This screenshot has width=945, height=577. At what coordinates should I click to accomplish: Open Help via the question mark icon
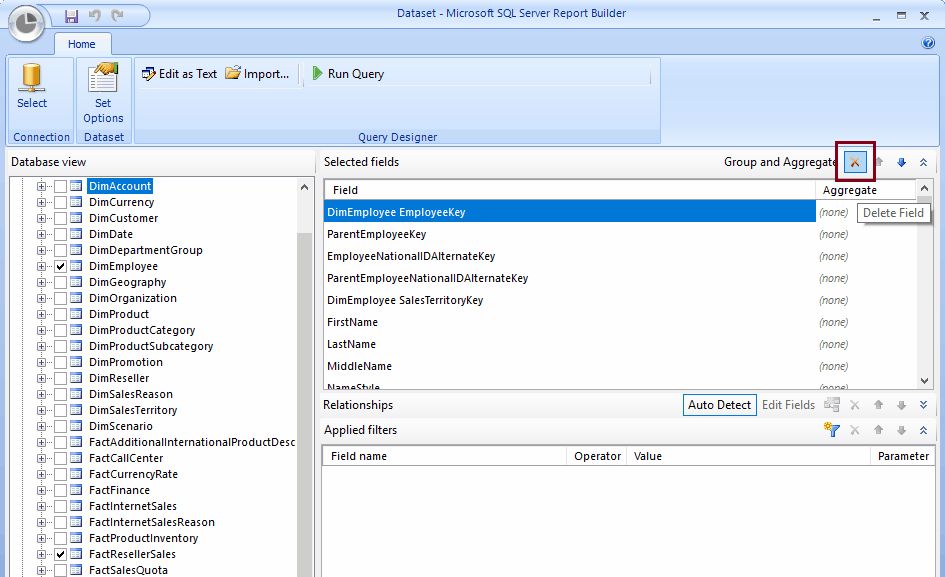click(928, 43)
